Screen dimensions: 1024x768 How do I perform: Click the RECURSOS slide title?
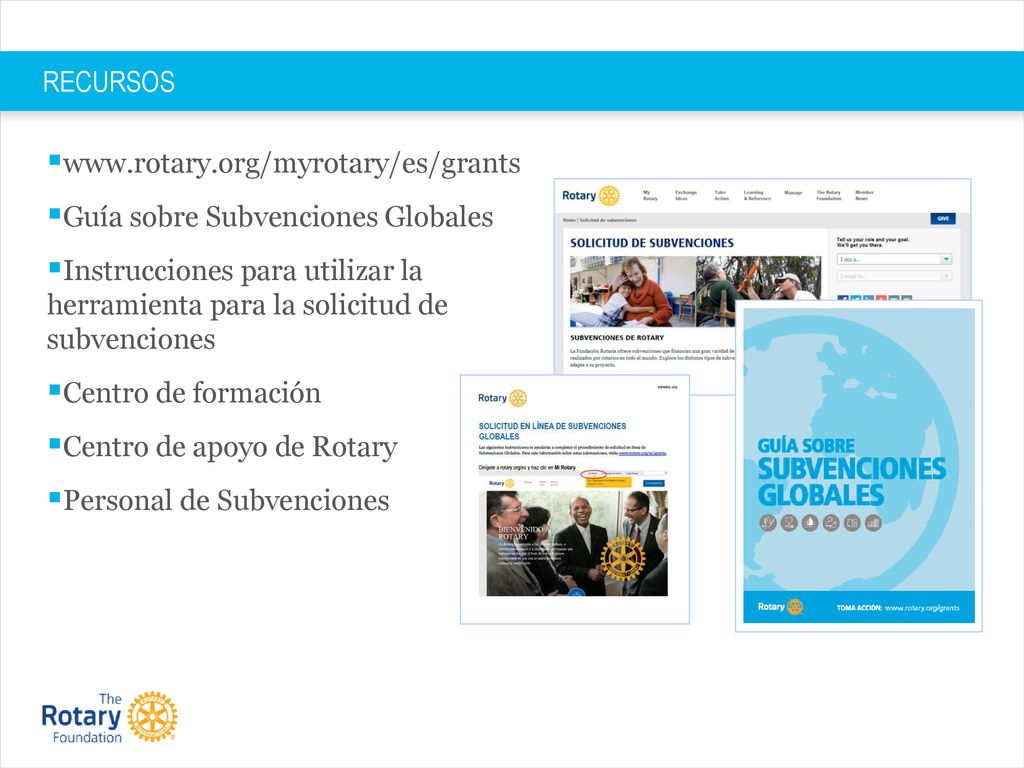[x=108, y=82]
